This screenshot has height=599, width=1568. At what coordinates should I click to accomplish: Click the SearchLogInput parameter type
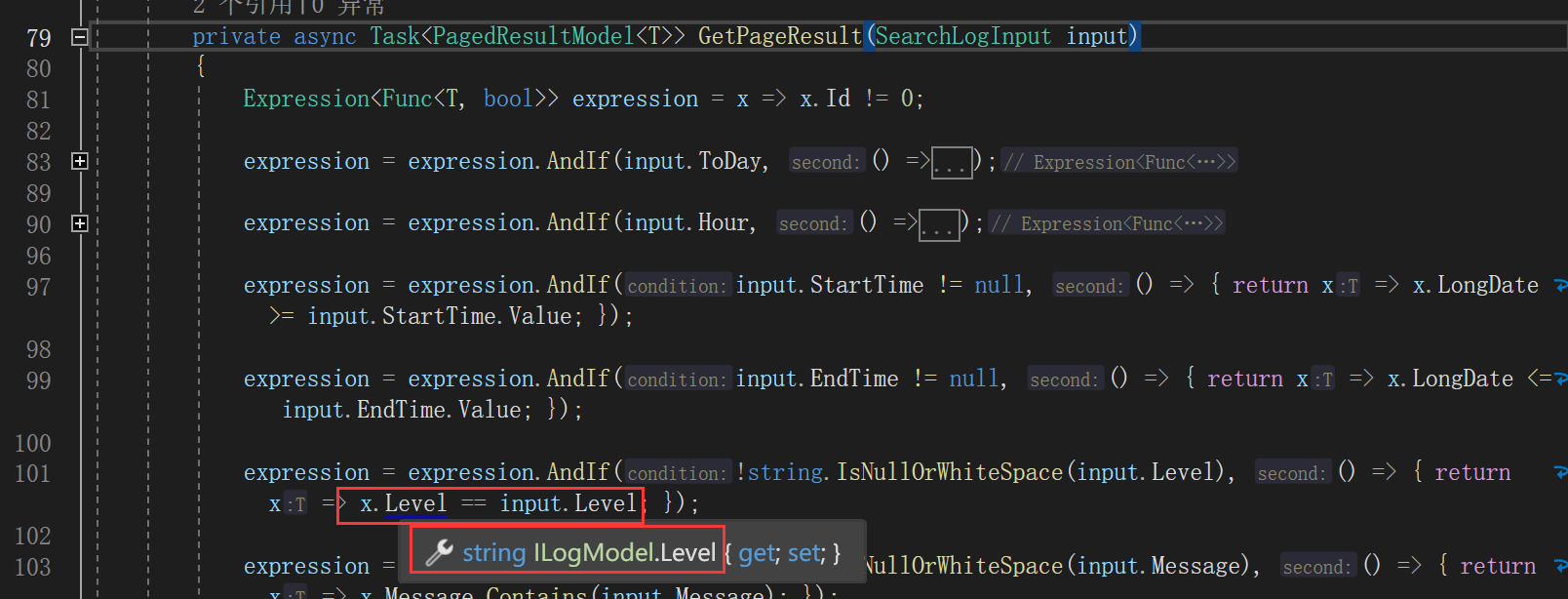click(962, 37)
